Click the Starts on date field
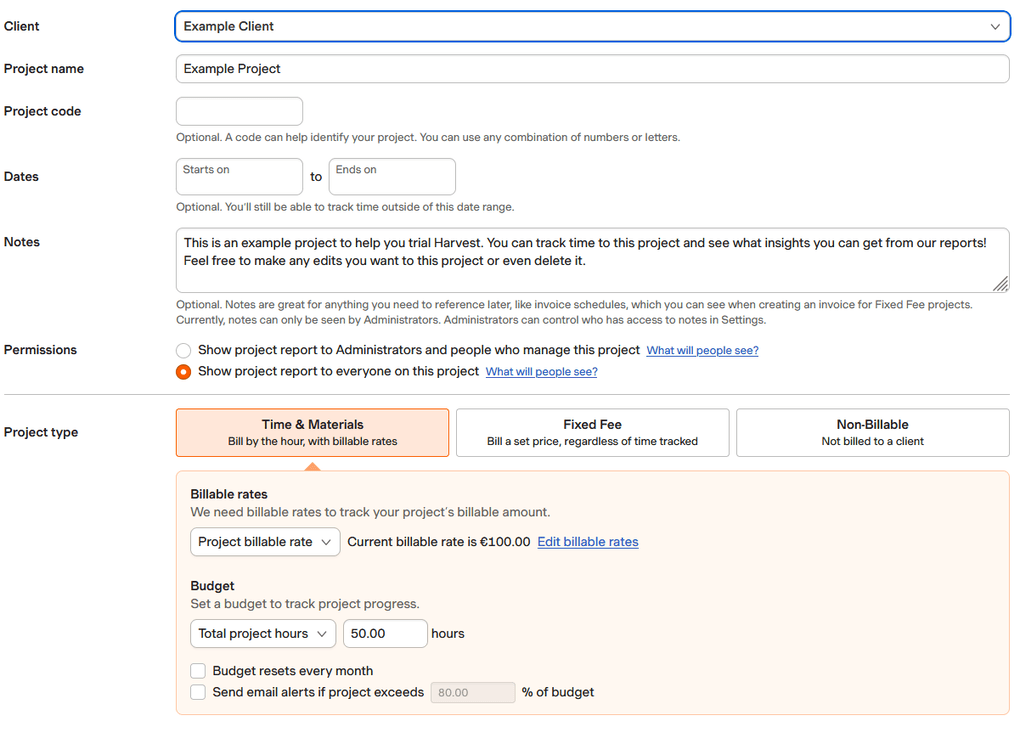Image resolution: width=1020 pixels, height=738 pixels. 239,176
